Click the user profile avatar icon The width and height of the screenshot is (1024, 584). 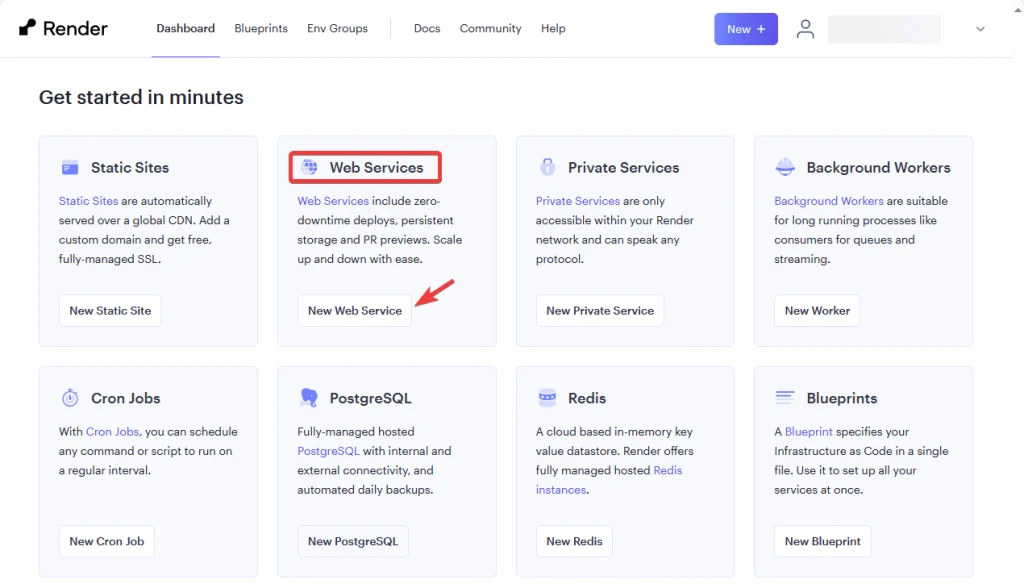coord(805,29)
